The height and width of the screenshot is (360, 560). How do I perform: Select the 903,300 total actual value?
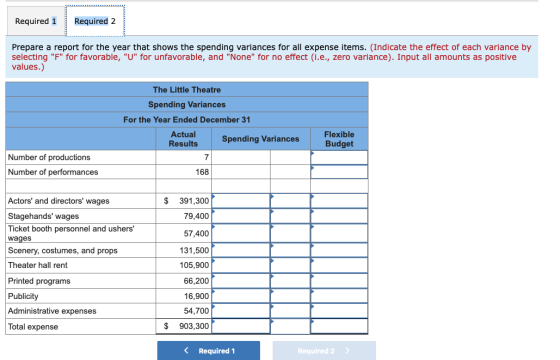coord(194,326)
